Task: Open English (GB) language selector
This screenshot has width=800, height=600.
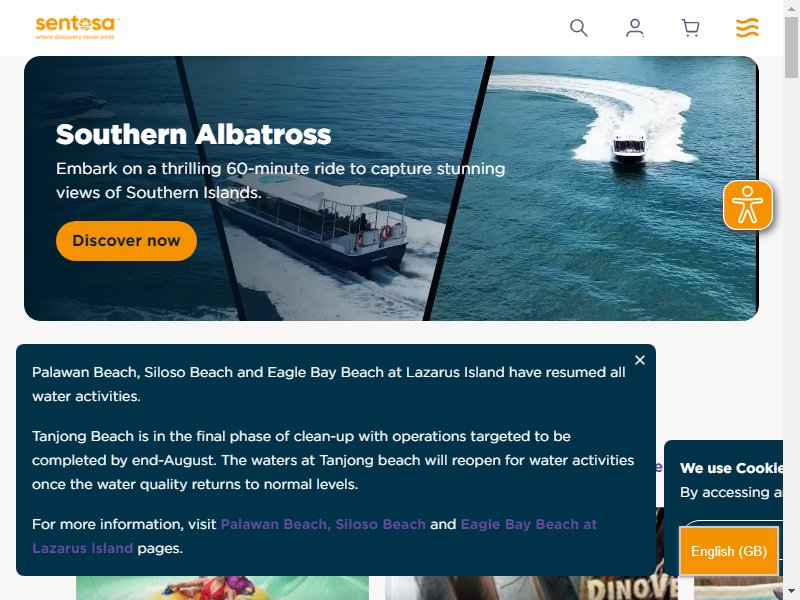Action: click(x=729, y=551)
